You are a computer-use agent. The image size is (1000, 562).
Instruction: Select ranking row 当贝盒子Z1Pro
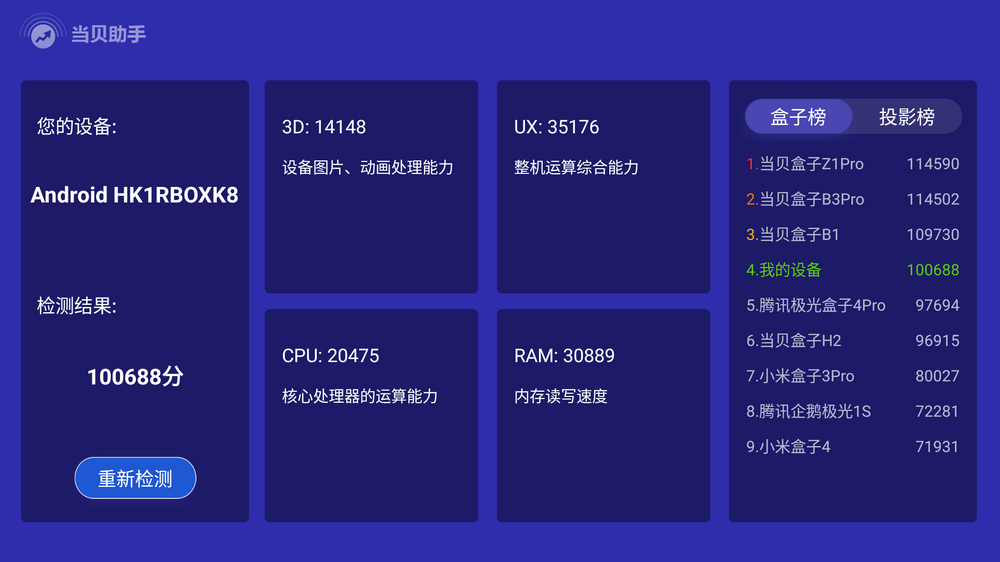(x=853, y=164)
